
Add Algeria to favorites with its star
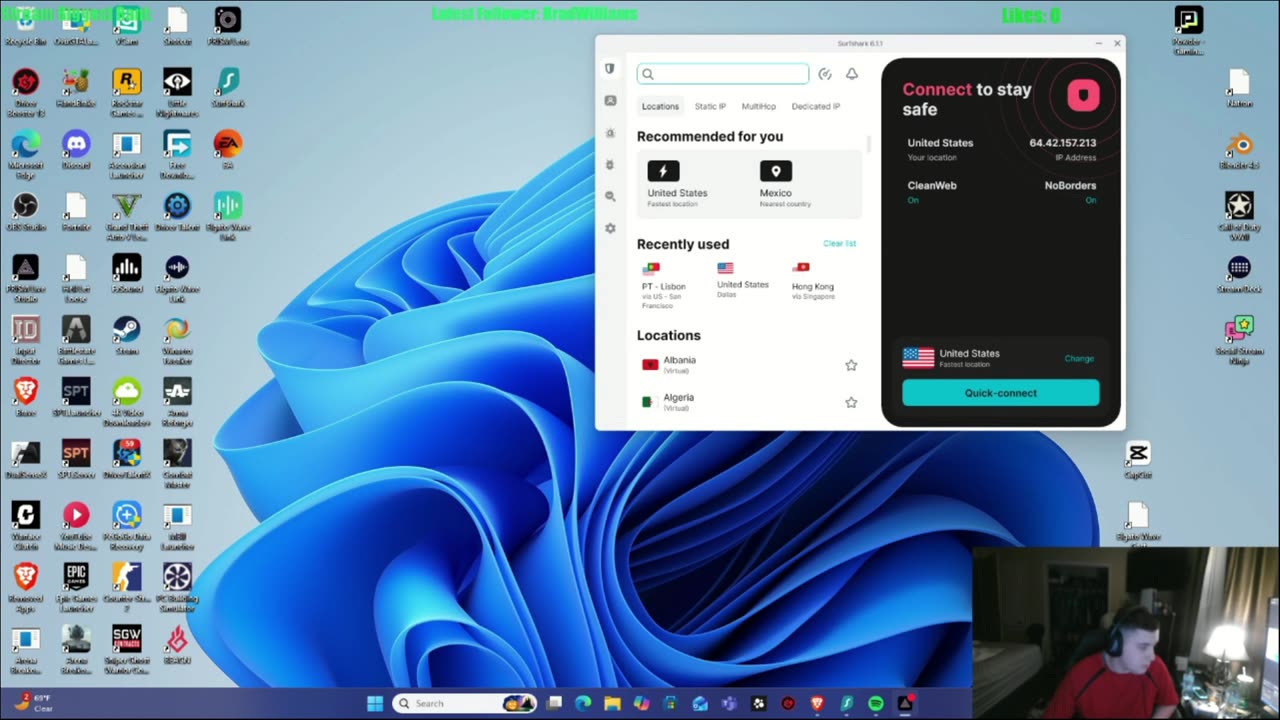(851, 402)
